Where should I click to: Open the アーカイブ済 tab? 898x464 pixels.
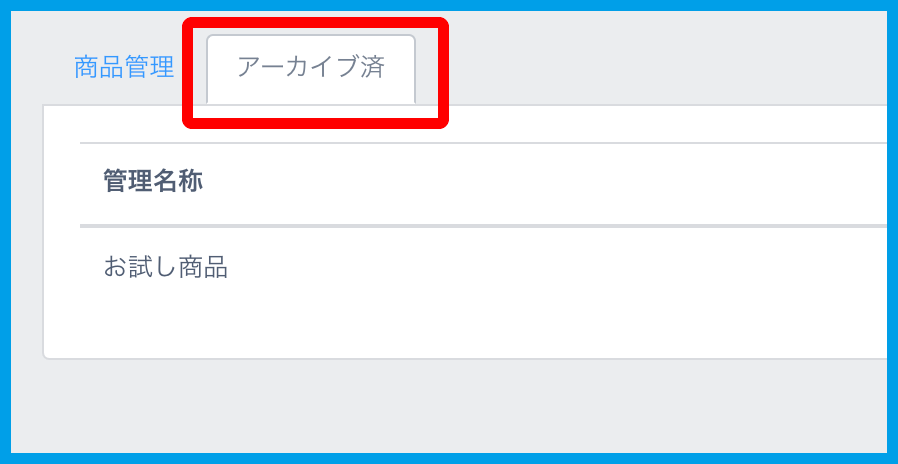click(x=310, y=68)
